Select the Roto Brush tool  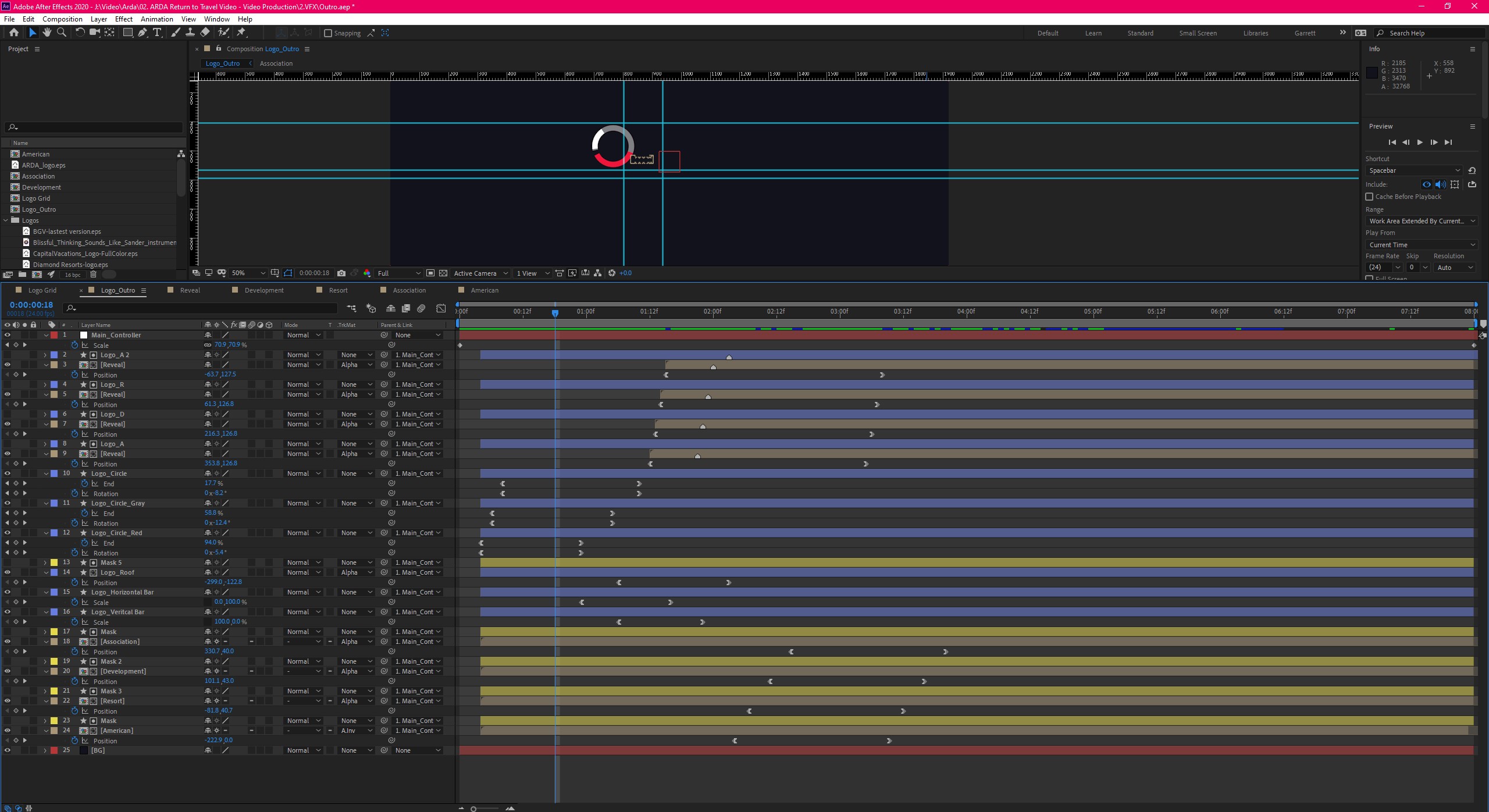(x=223, y=33)
